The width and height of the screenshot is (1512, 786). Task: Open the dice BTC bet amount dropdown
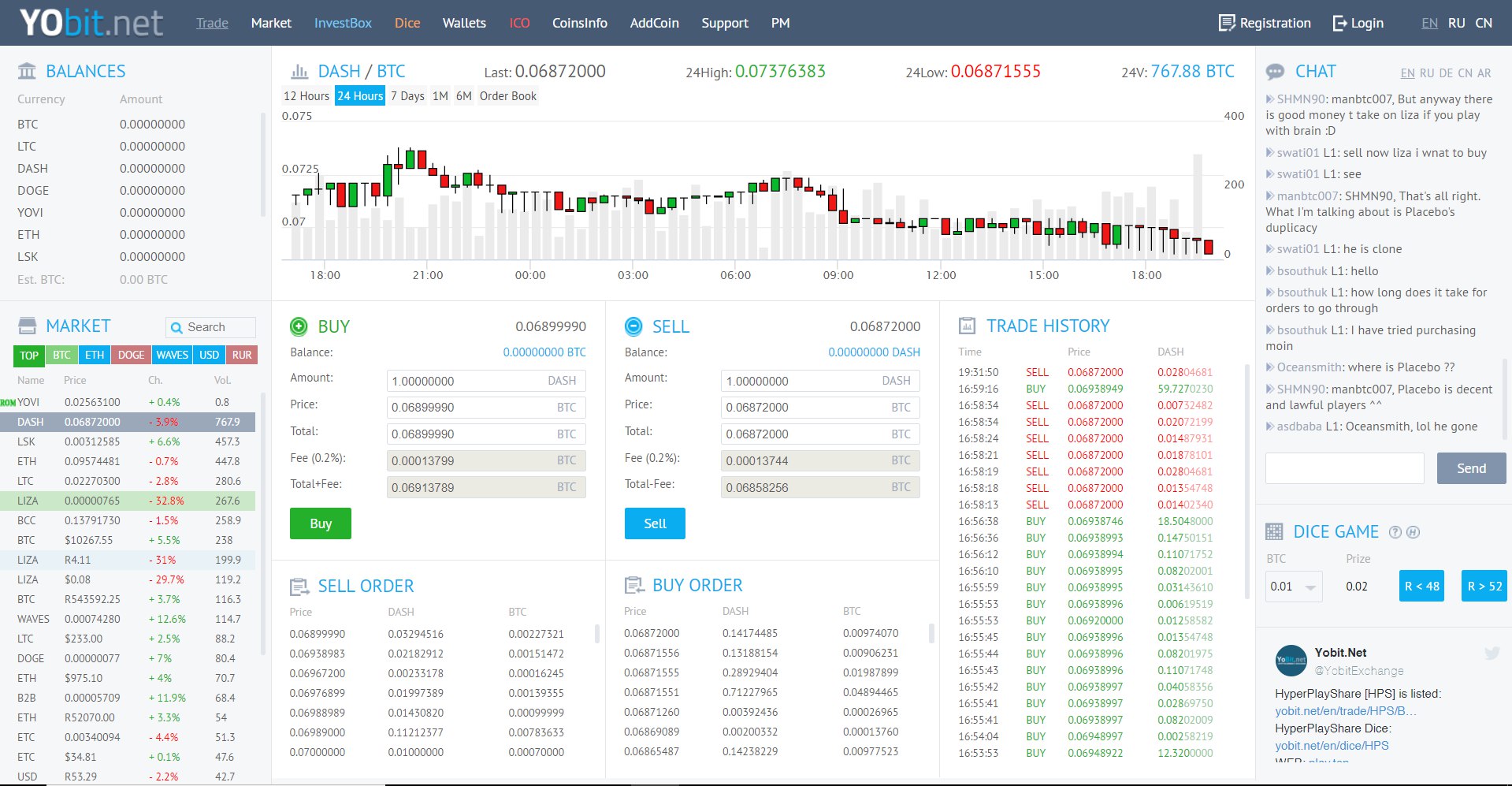[1294, 587]
